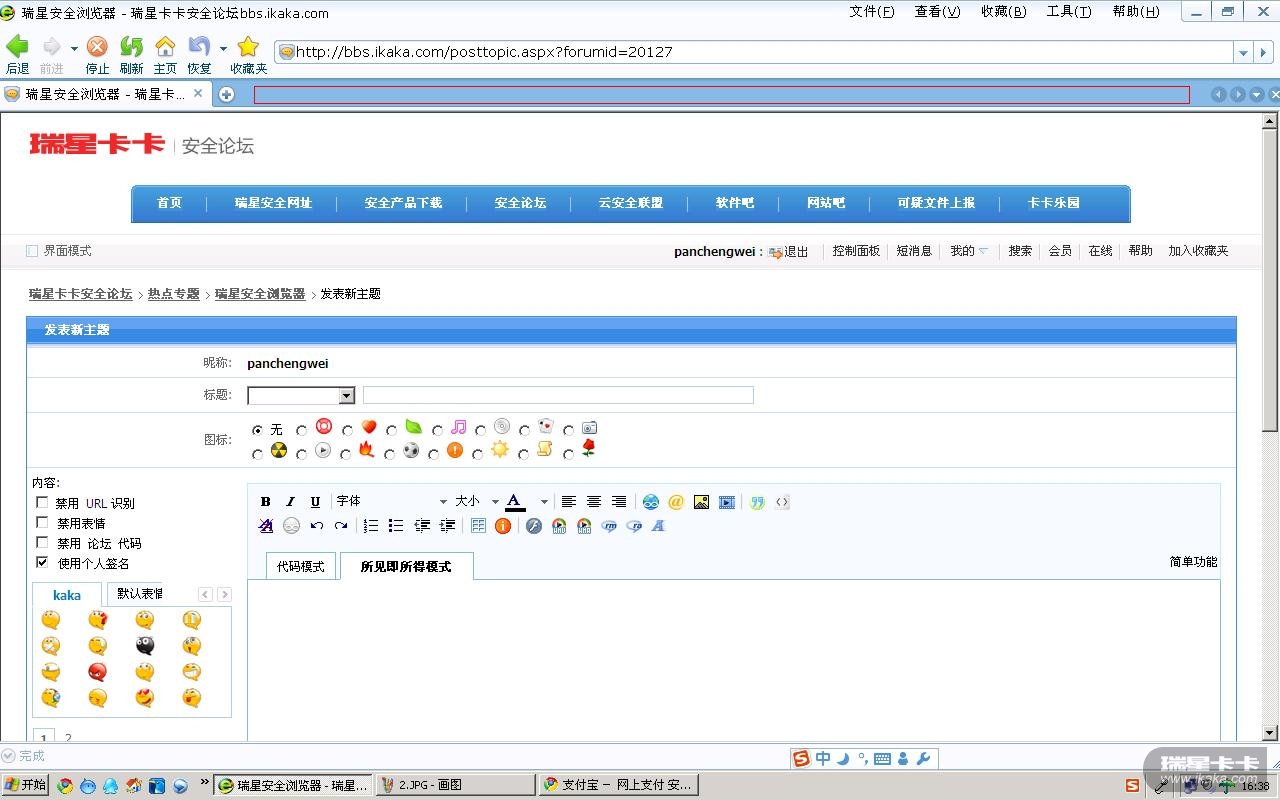Expand the Back/Forward history dropdown arrow
The height and width of the screenshot is (800, 1280).
74,48
